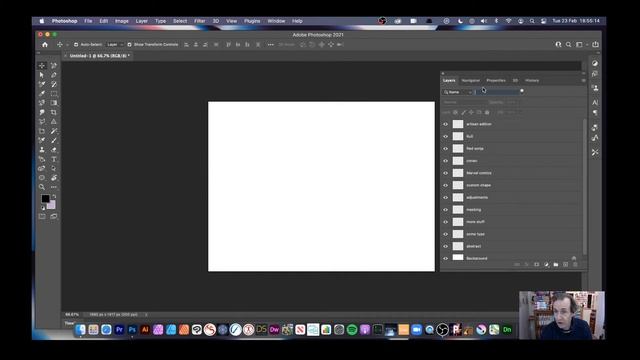Open the Filter menu

coord(200,21)
